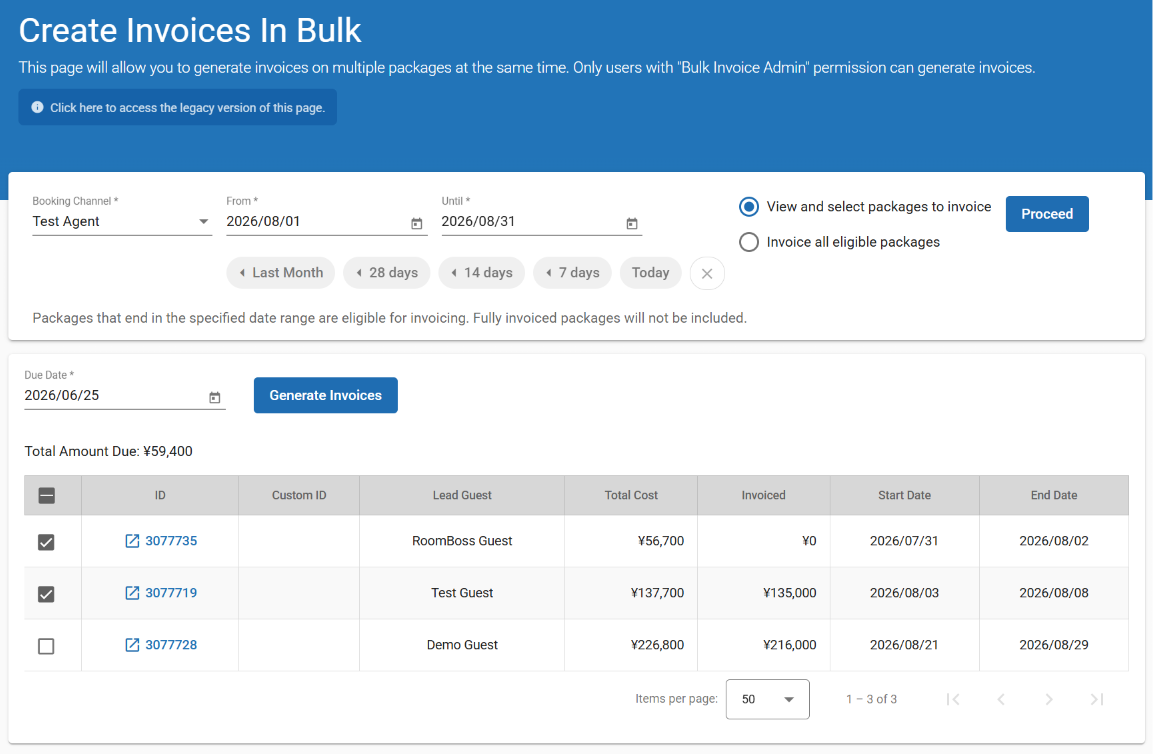
Task: Apply the 28 days date preset
Action: pos(387,273)
